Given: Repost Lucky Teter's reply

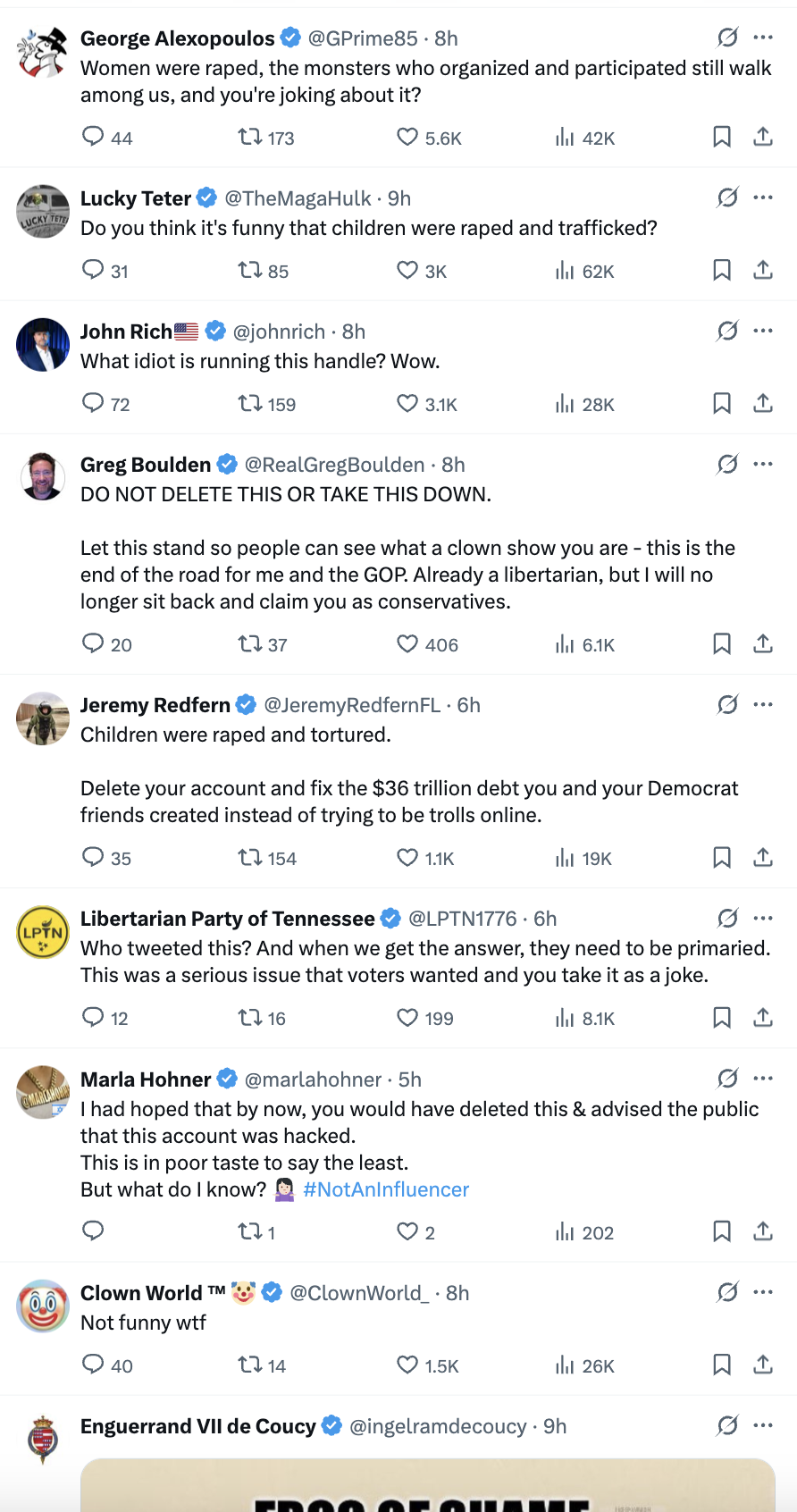Looking at the screenshot, I should click(x=250, y=271).
